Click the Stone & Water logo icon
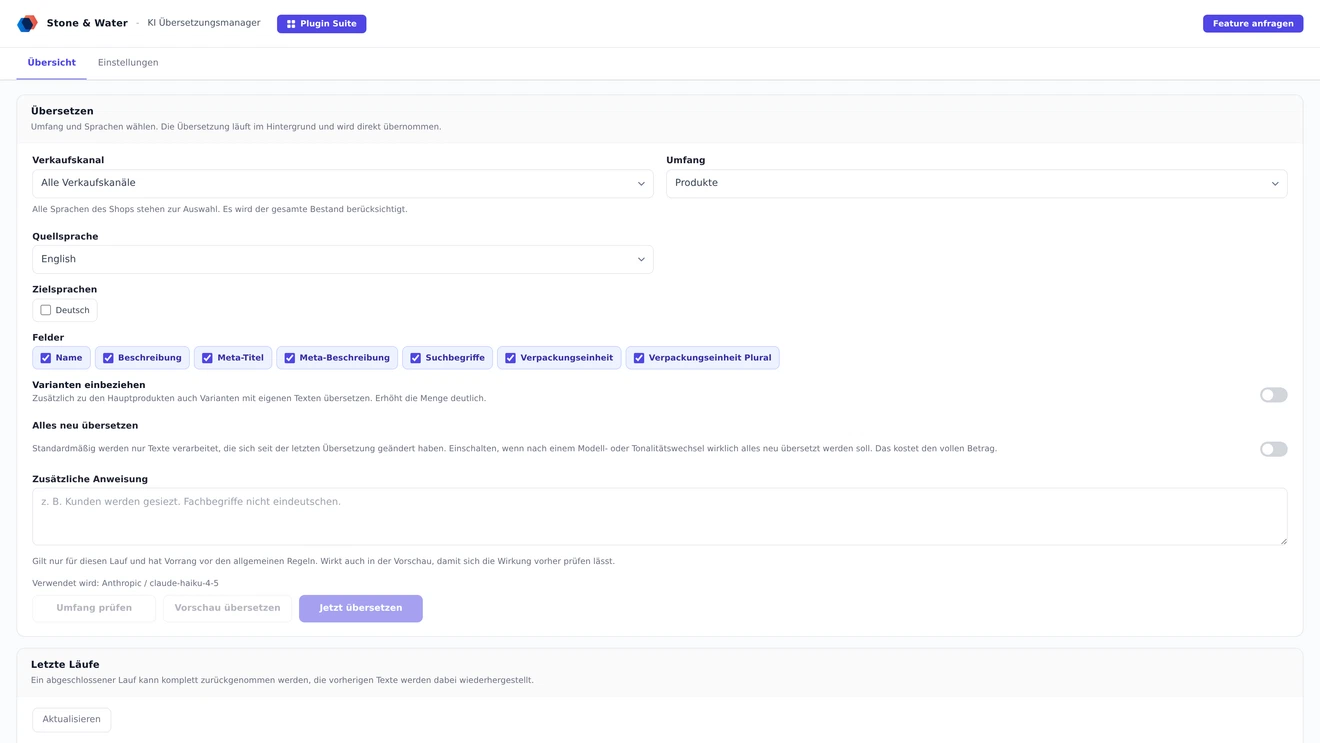 coord(27,23)
